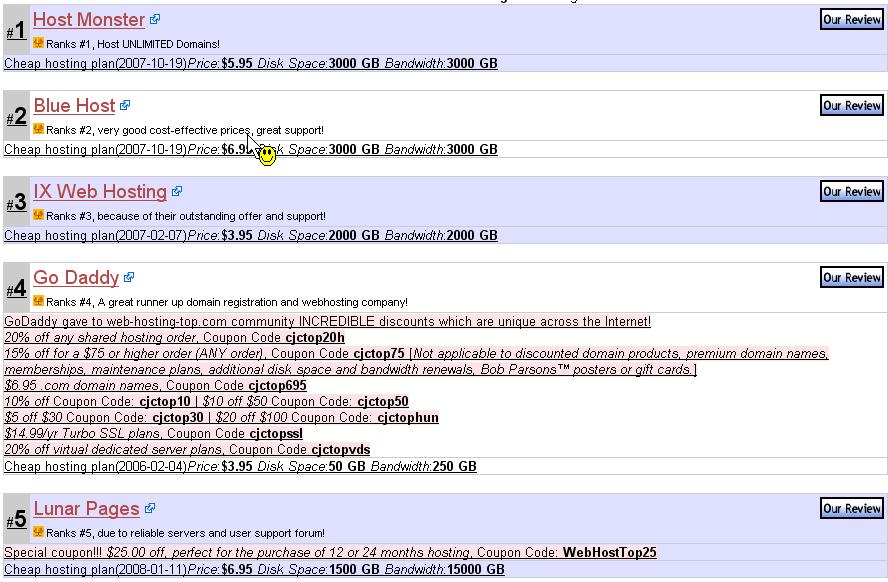
Task: Click $20 off $100 coupon cjctophun
Action: point(327,417)
